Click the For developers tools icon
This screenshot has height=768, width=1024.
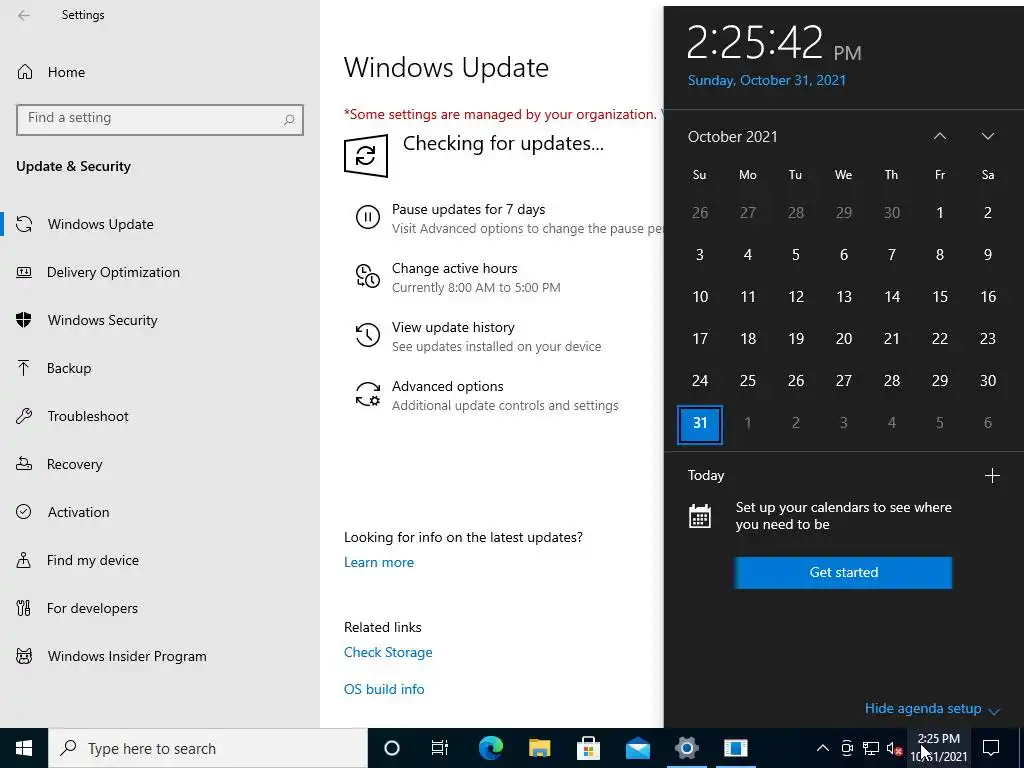24,608
